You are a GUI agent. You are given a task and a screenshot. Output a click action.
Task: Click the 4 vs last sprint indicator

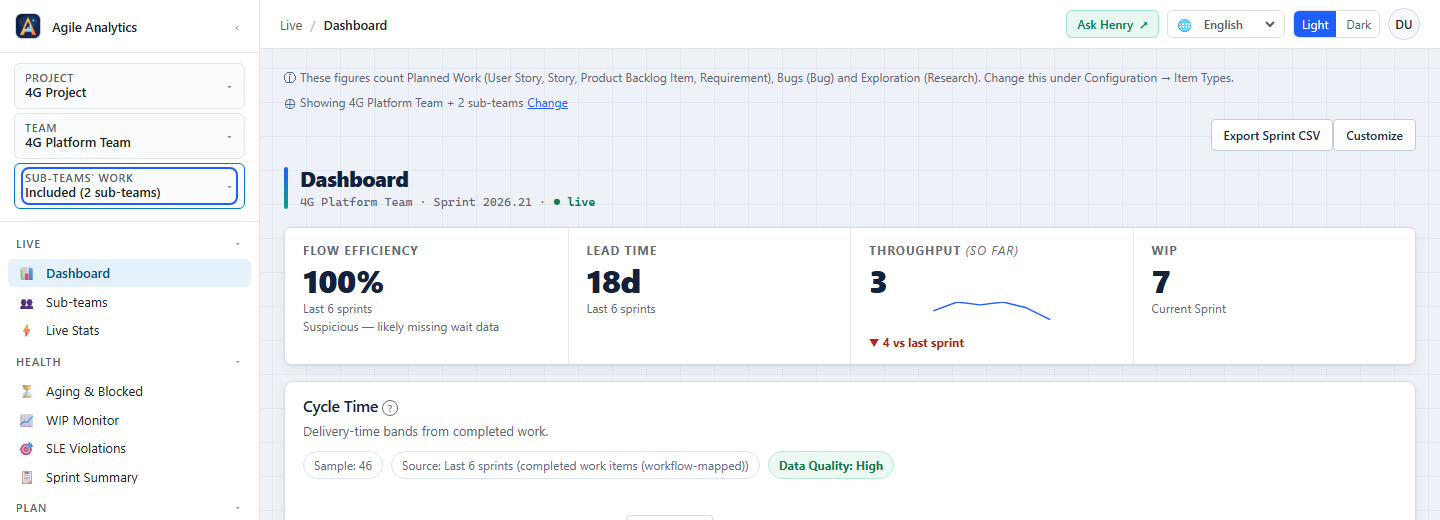916,343
